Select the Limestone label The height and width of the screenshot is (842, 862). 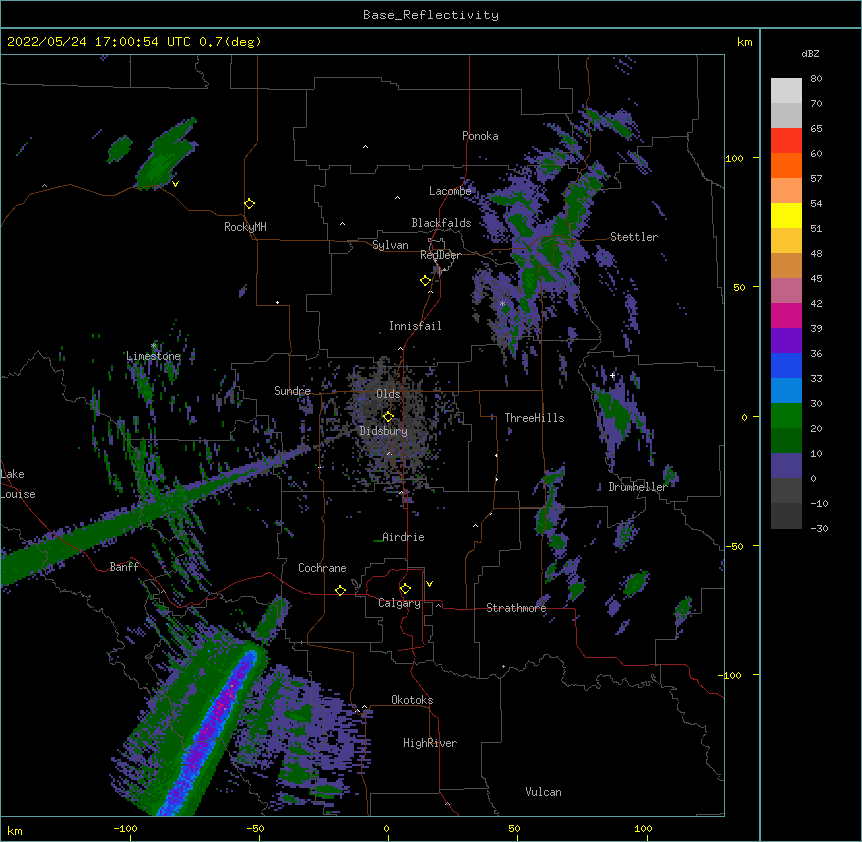click(153, 356)
